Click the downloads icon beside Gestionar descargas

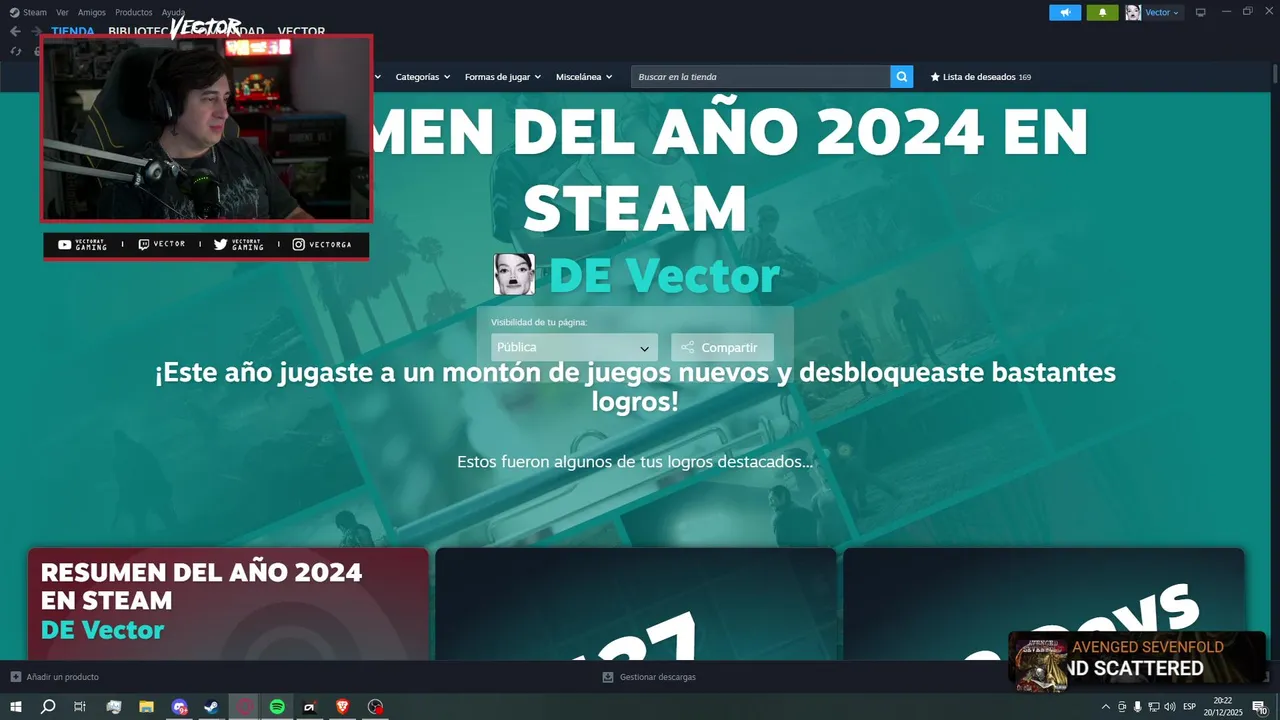point(608,677)
